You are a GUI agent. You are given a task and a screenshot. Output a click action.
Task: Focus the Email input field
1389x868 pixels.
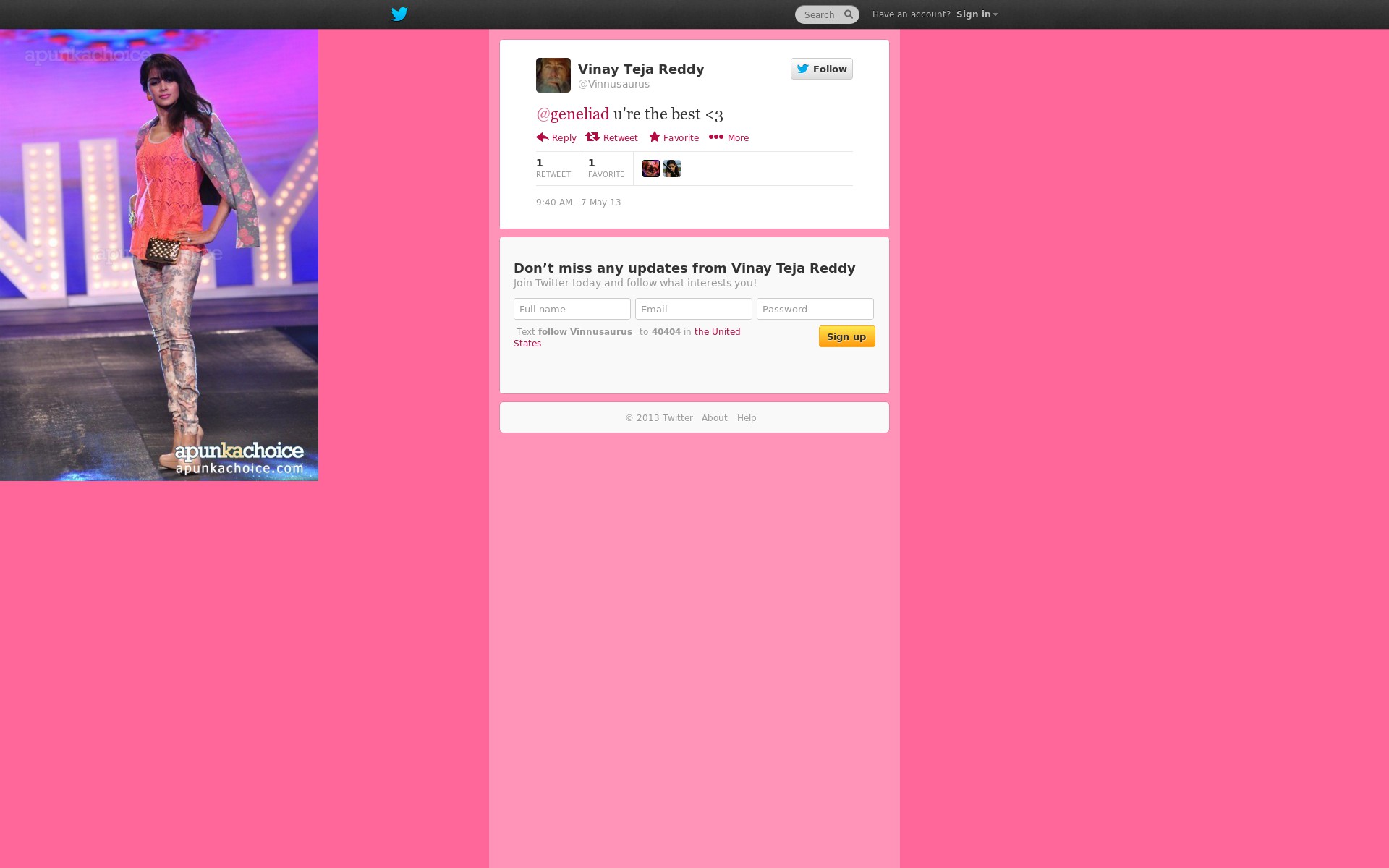coord(694,309)
